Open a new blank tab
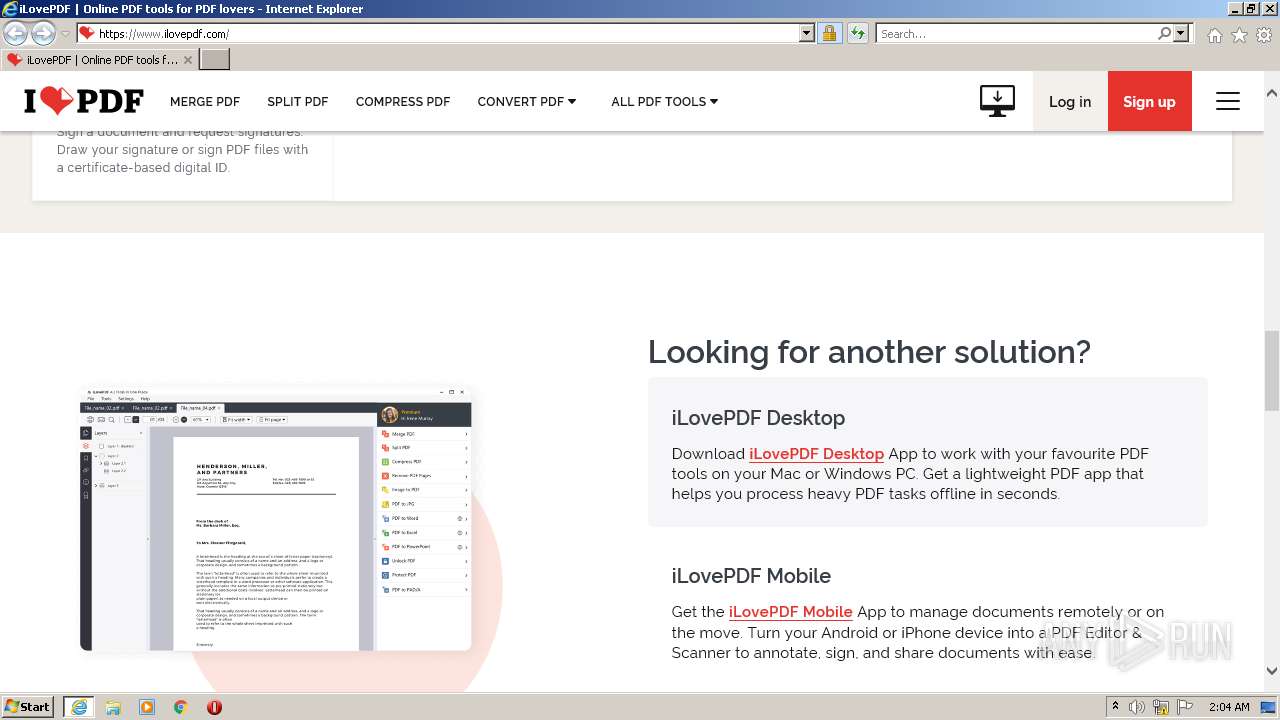Viewport: 1280px width, 720px height. tap(215, 59)
